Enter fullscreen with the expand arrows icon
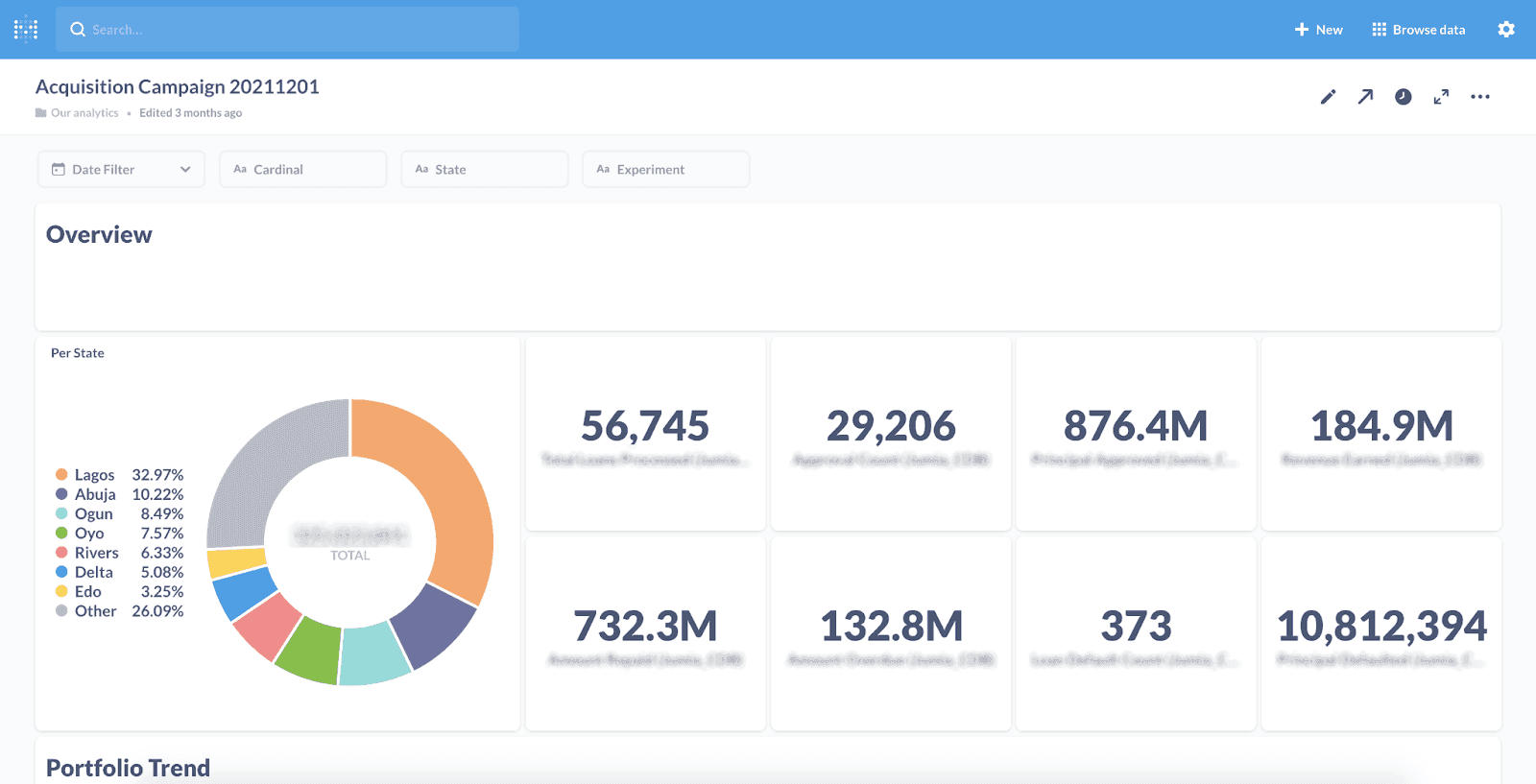Image resolution: width=1536 pixels, height=784 pixels. pos(1441,97)
